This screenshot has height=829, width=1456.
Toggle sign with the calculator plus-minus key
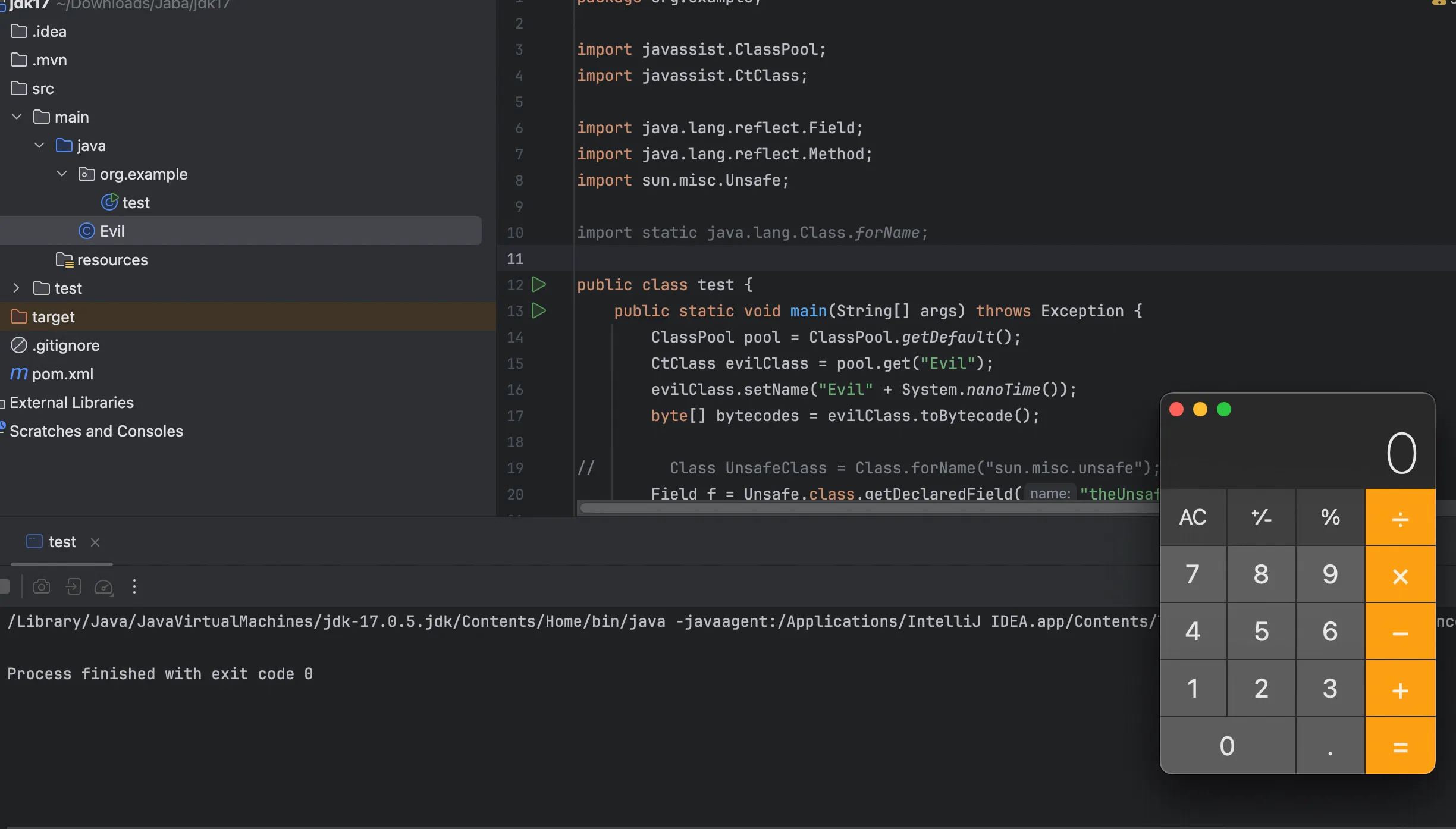click(x=1261, y=517)
